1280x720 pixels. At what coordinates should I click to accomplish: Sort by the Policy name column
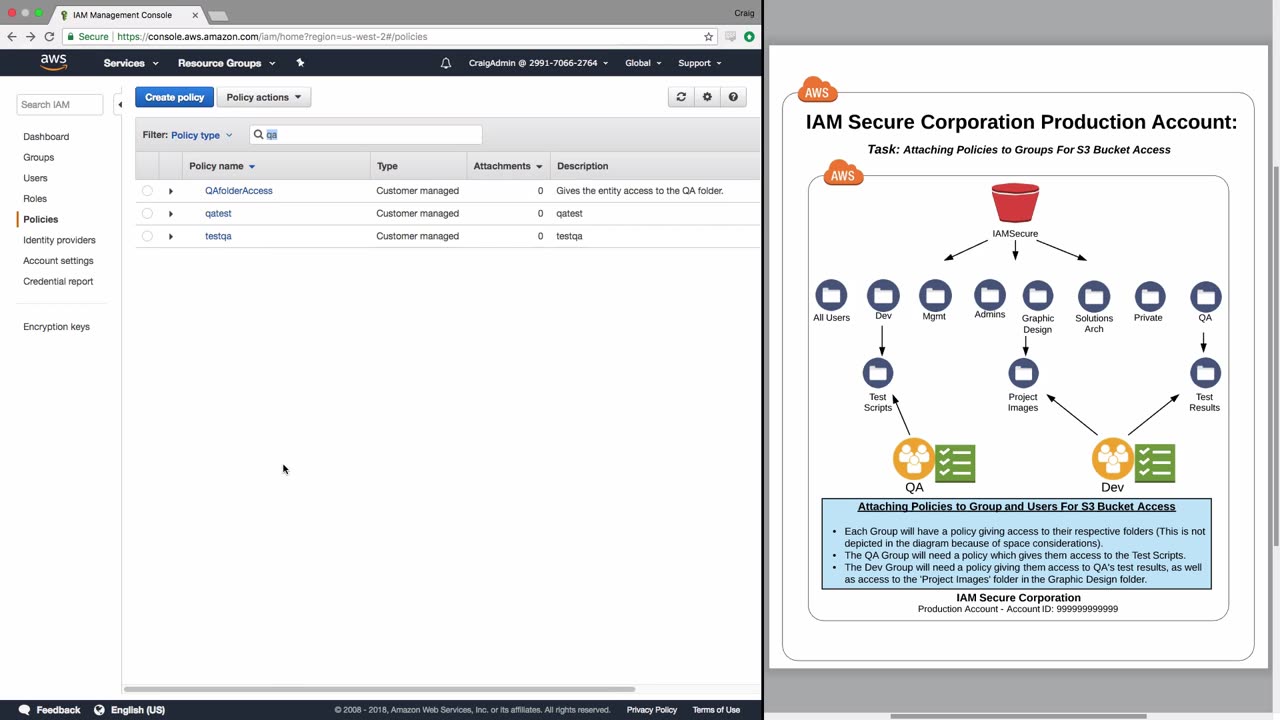point(222,166)
